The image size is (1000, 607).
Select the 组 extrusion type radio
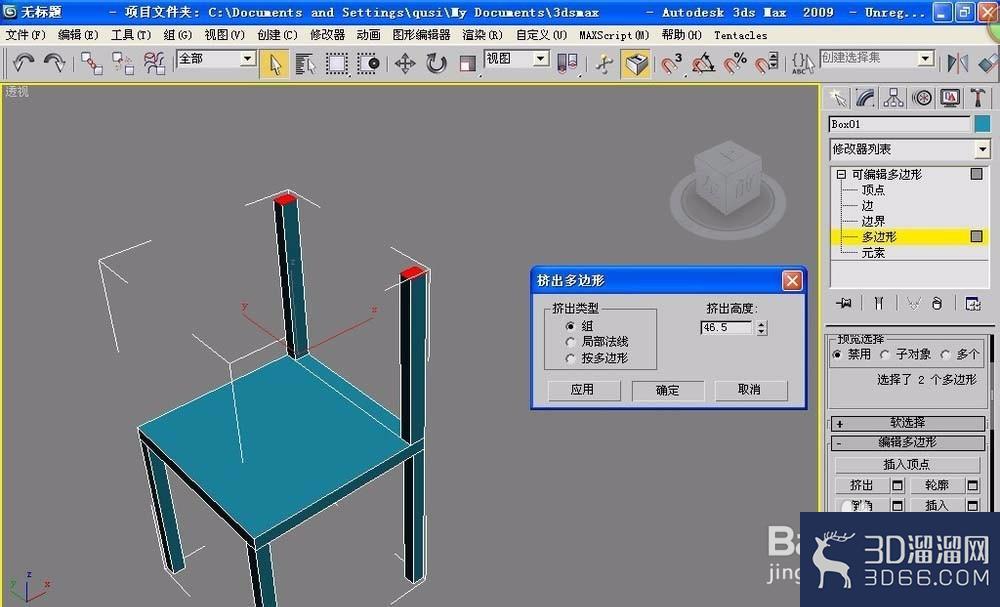pos(570,326)
